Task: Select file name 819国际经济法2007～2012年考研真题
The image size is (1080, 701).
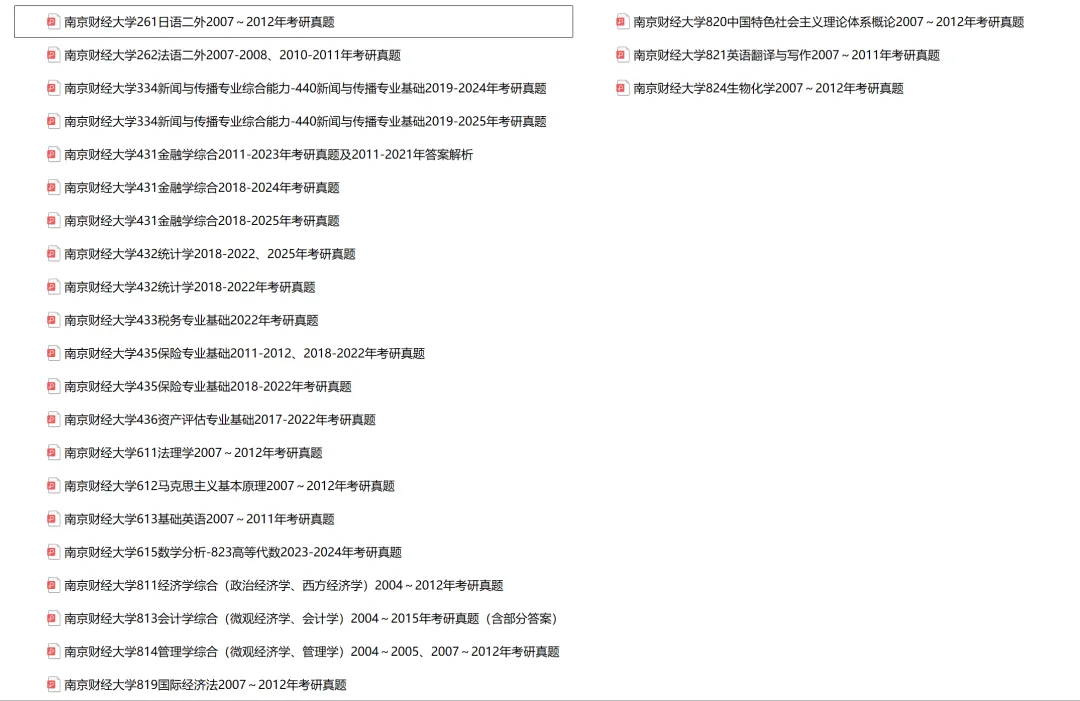Action: (x=205, y=684)
